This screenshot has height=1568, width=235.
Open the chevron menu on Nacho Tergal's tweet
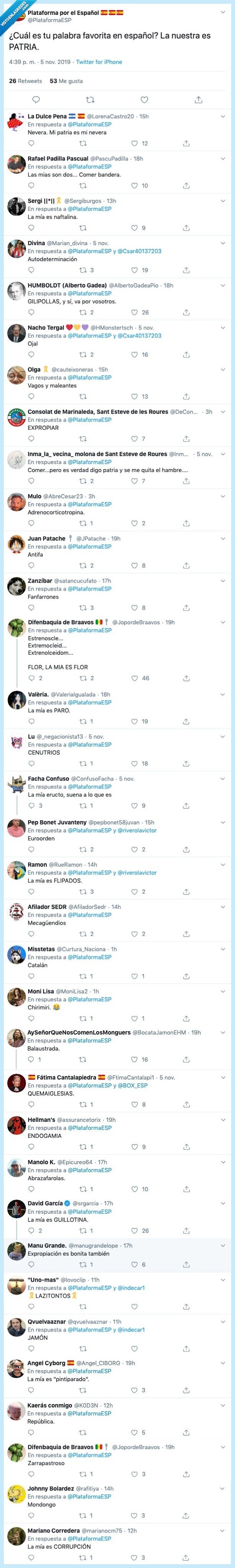(223, 327)
